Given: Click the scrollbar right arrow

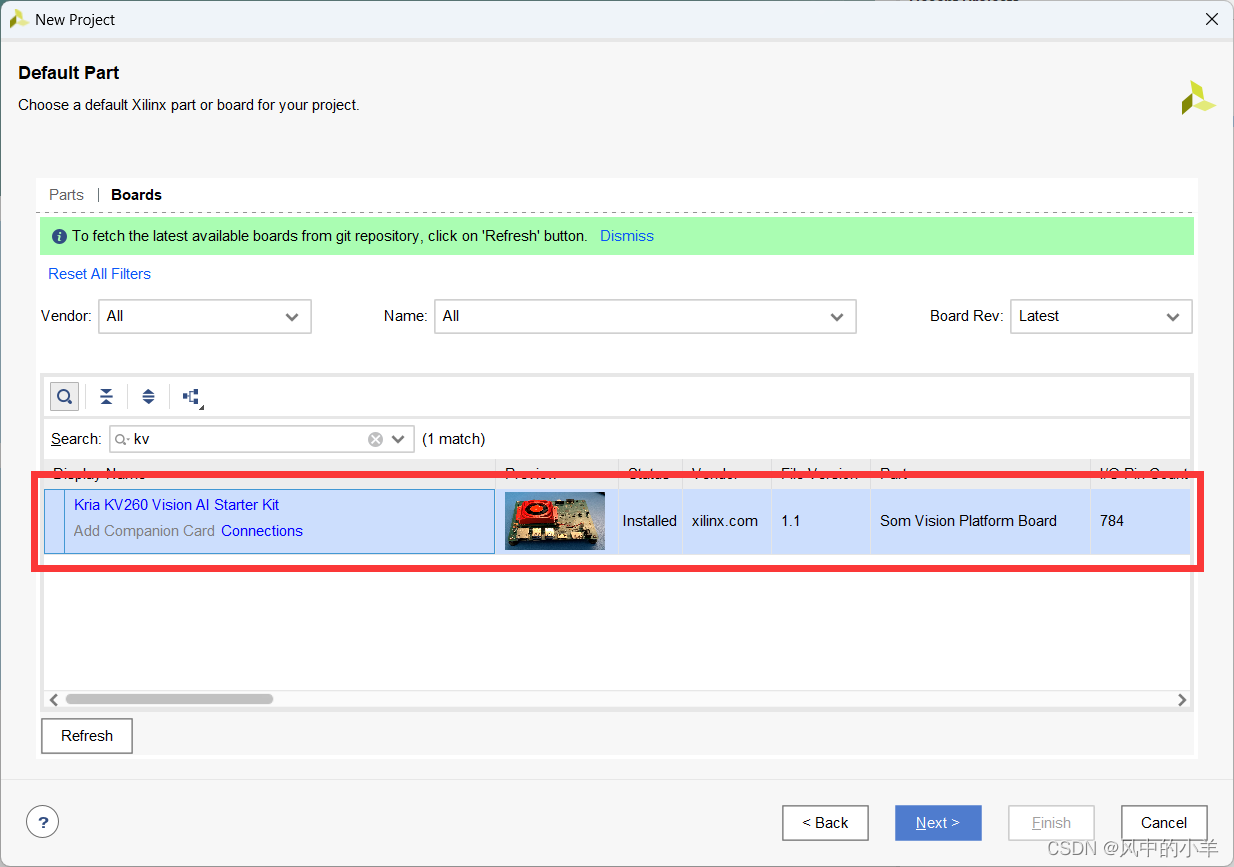Looking at the screenshot, I should (1182, 700).
